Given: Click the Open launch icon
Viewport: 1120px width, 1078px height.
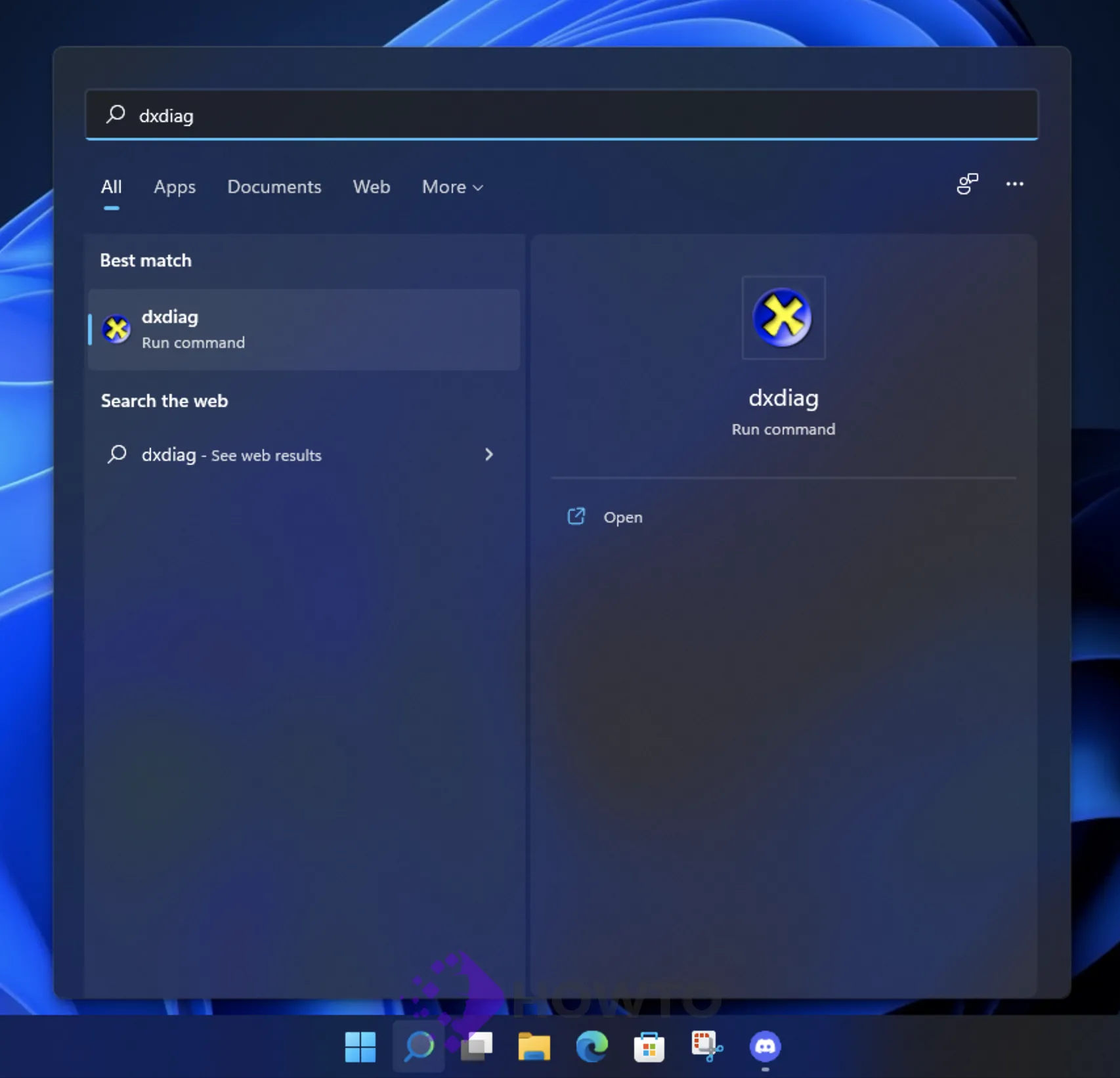Looking at the screenshot, I should point(576,517).
